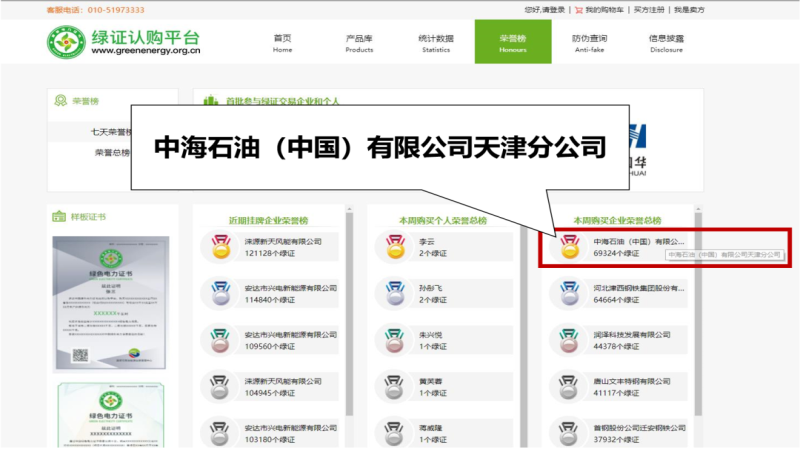Click 安达市兴电新能源有限公司 with 109560个绿证

click(x=291, y=335)
